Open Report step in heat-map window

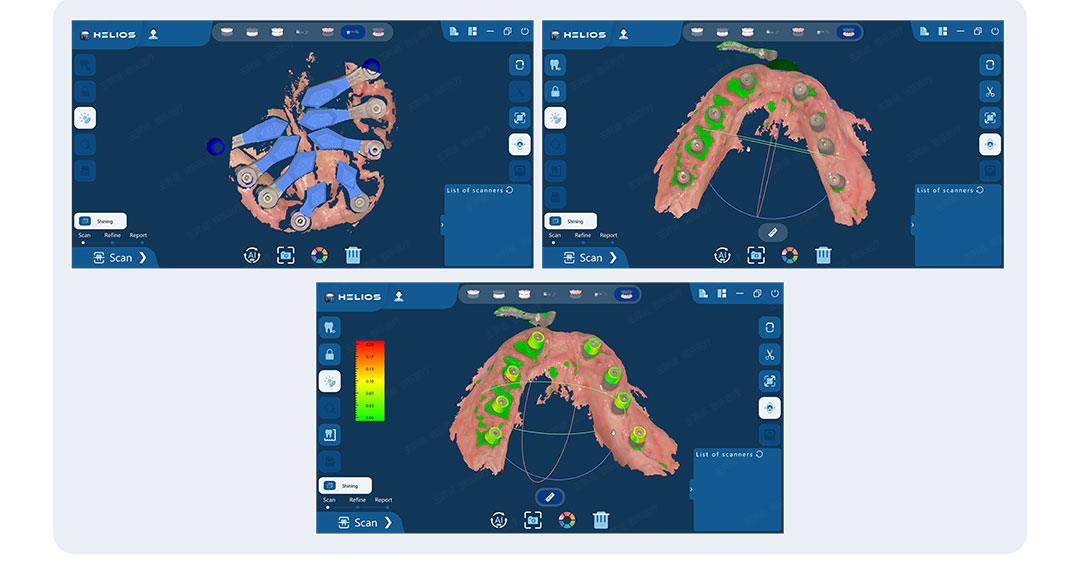click(384, 500)
